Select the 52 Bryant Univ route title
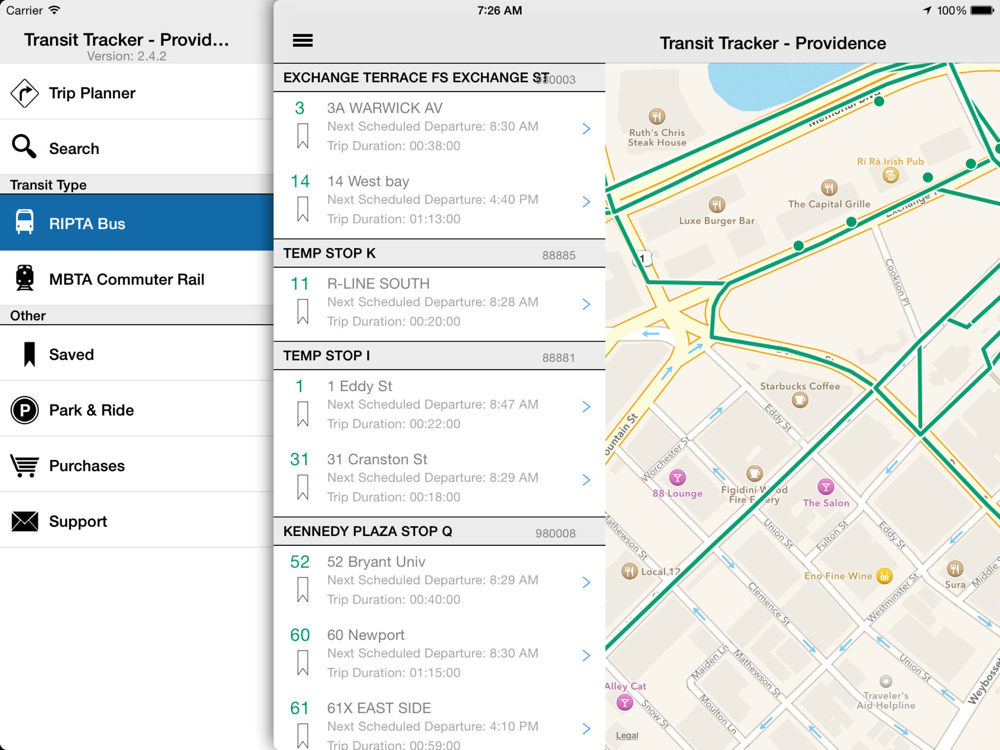Image resolution: width=1000 pixels, height=750 pixels. click(x=376, y=562)
